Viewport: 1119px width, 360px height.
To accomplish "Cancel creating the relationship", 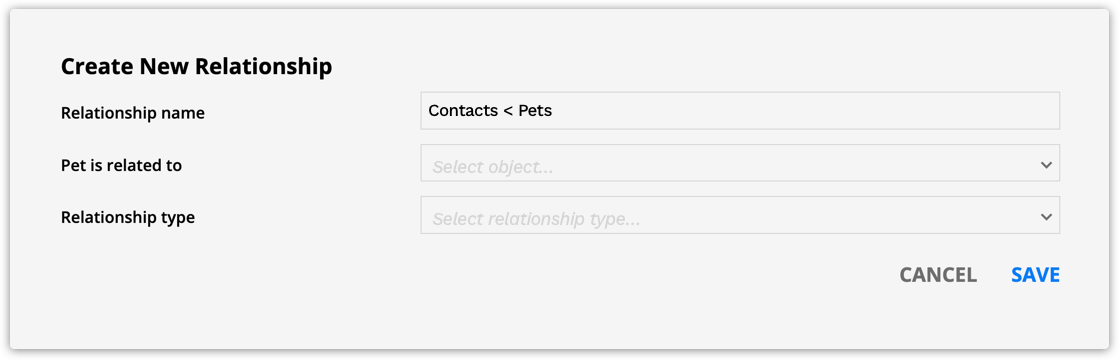I will tap(938, 275).
